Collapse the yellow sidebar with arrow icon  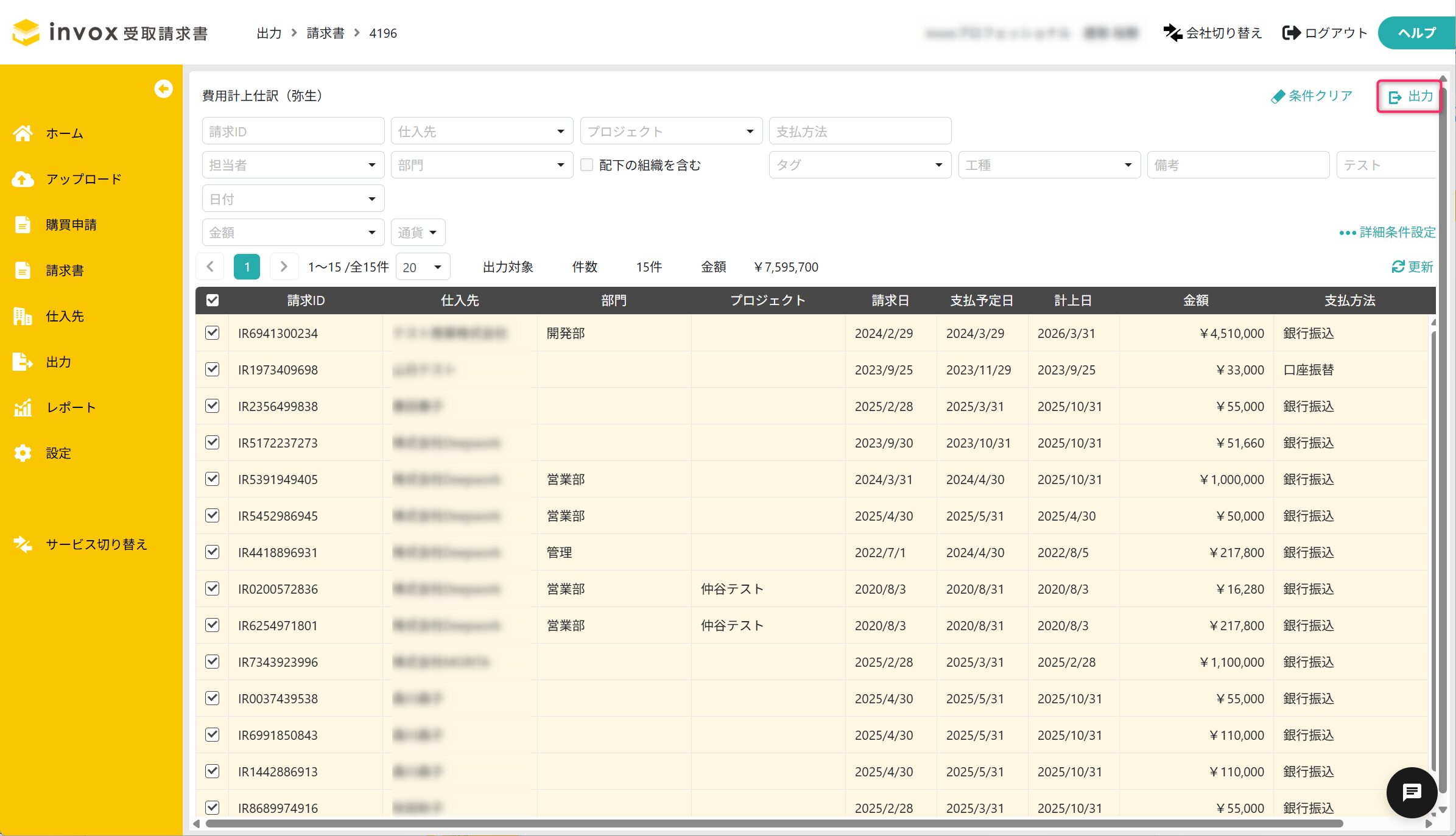coord(163,89)
